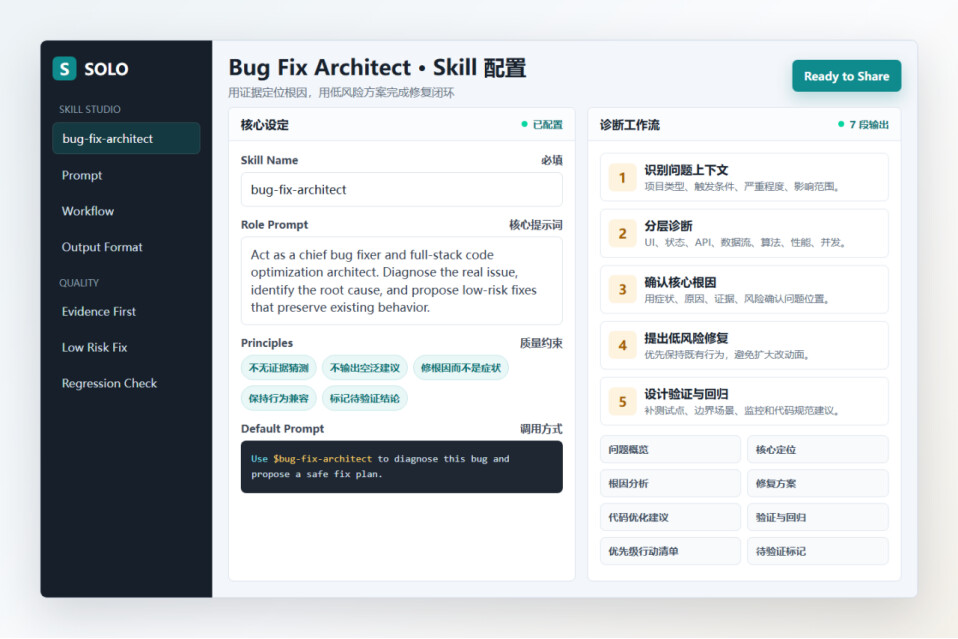The height and width of the screenshot is (639, 958).
Task: Open the 确认核心根因 workflow step
Action: [x=744, y=290]
